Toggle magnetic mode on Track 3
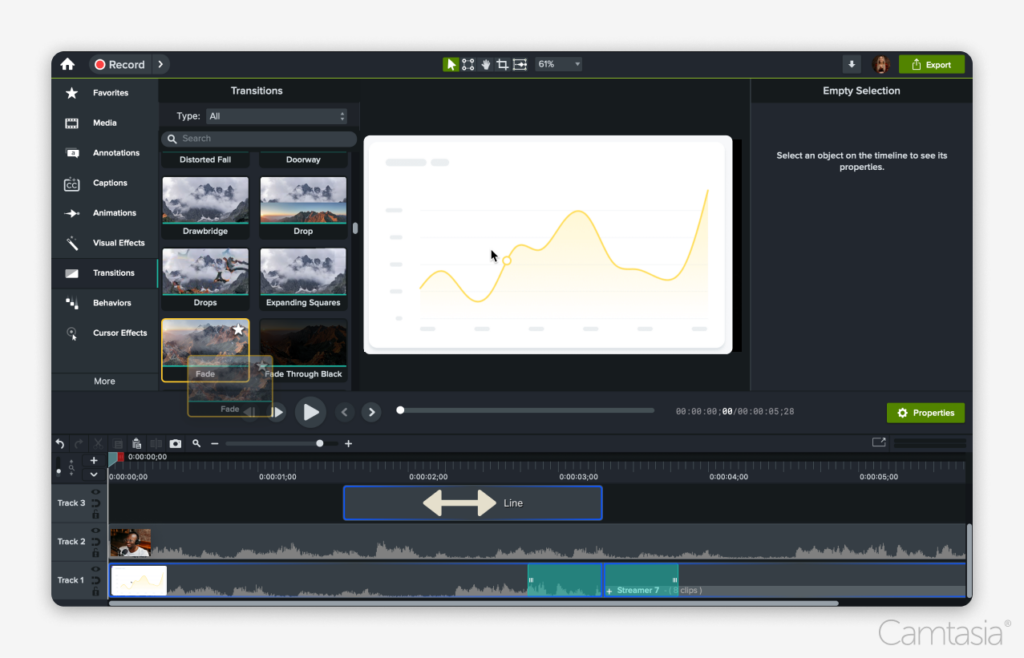Image resolution: width=1024 pixels, height=658 pixels. click(96, 503)
